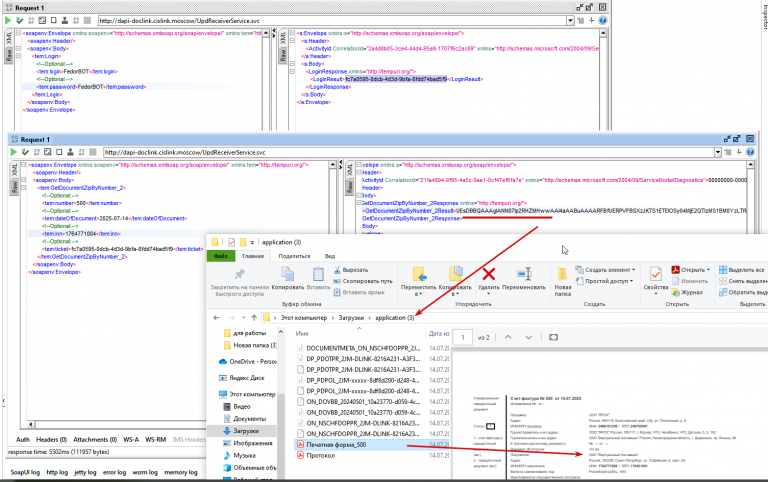Image resolution: width=768 pixels, height=482 pixels.
Task: Open the Auth tab below the request
Action: pos(23,440)
